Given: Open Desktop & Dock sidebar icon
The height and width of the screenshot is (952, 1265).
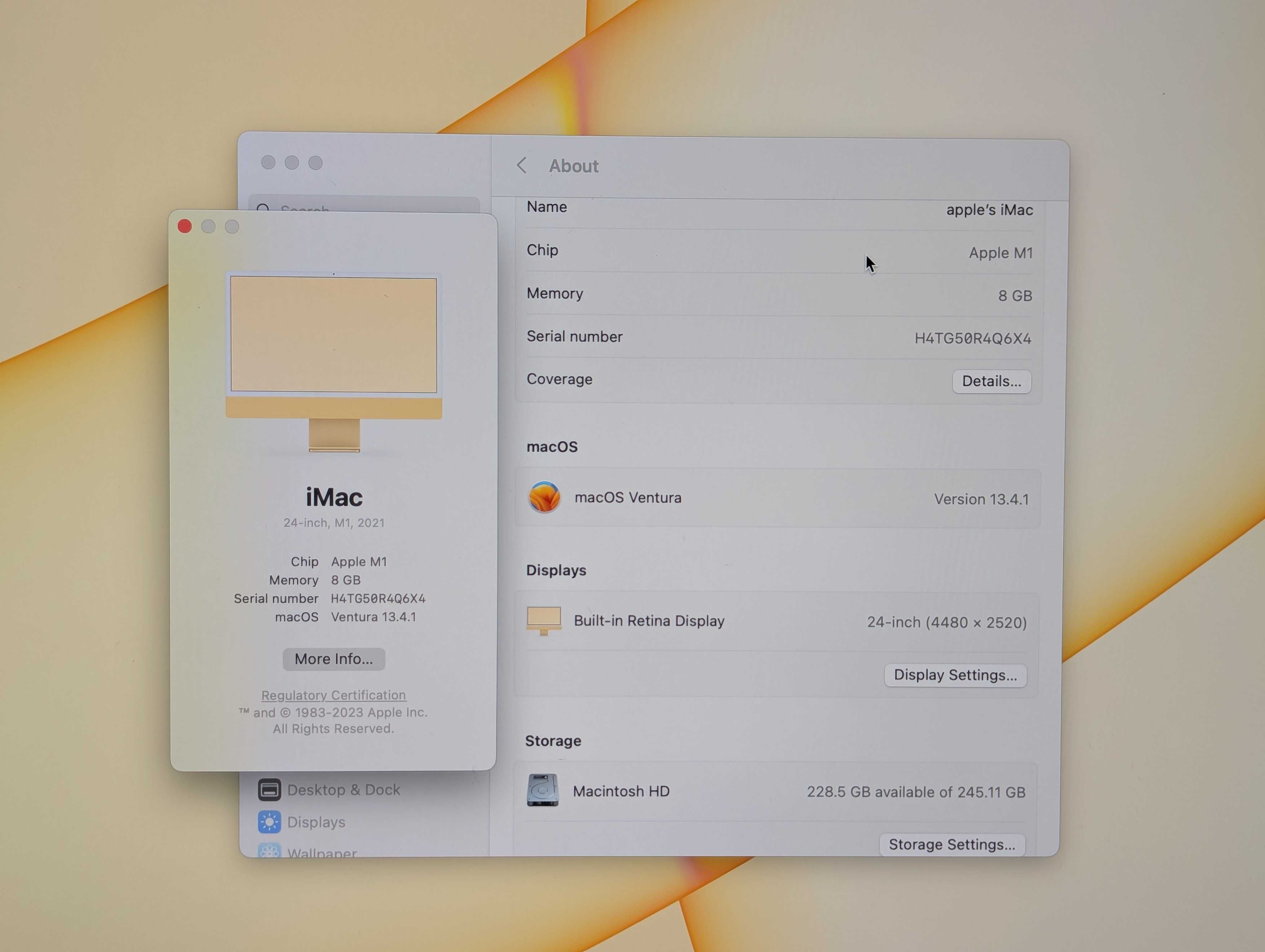Looking at the screenshot, I should [x=269, y=790].
